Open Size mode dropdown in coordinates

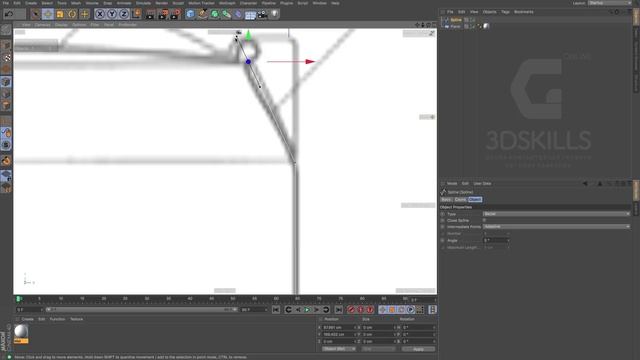[x=378, y=349]
